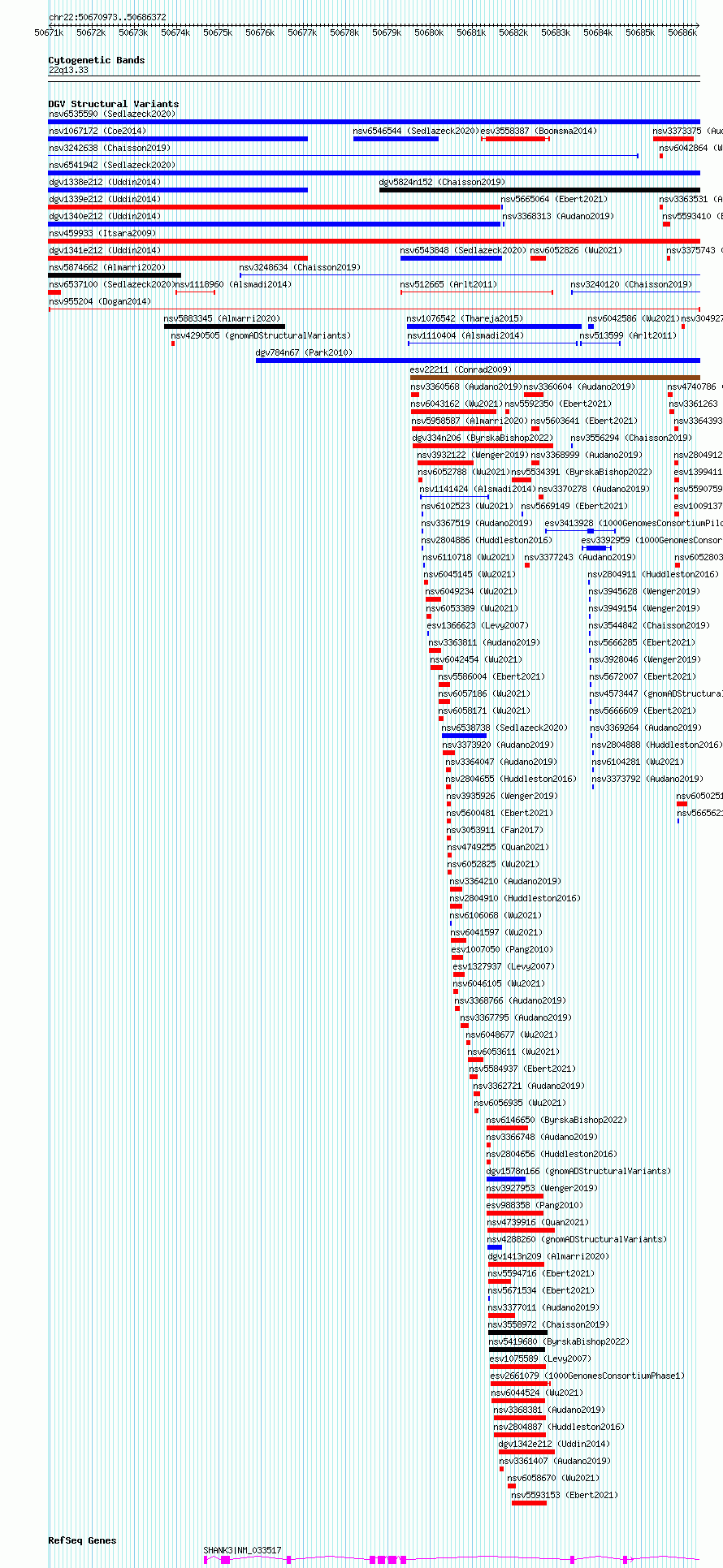Open nsv3360568 (Audano2019) variant
The height and width of the screenshot is (1568, 723).
466,387
